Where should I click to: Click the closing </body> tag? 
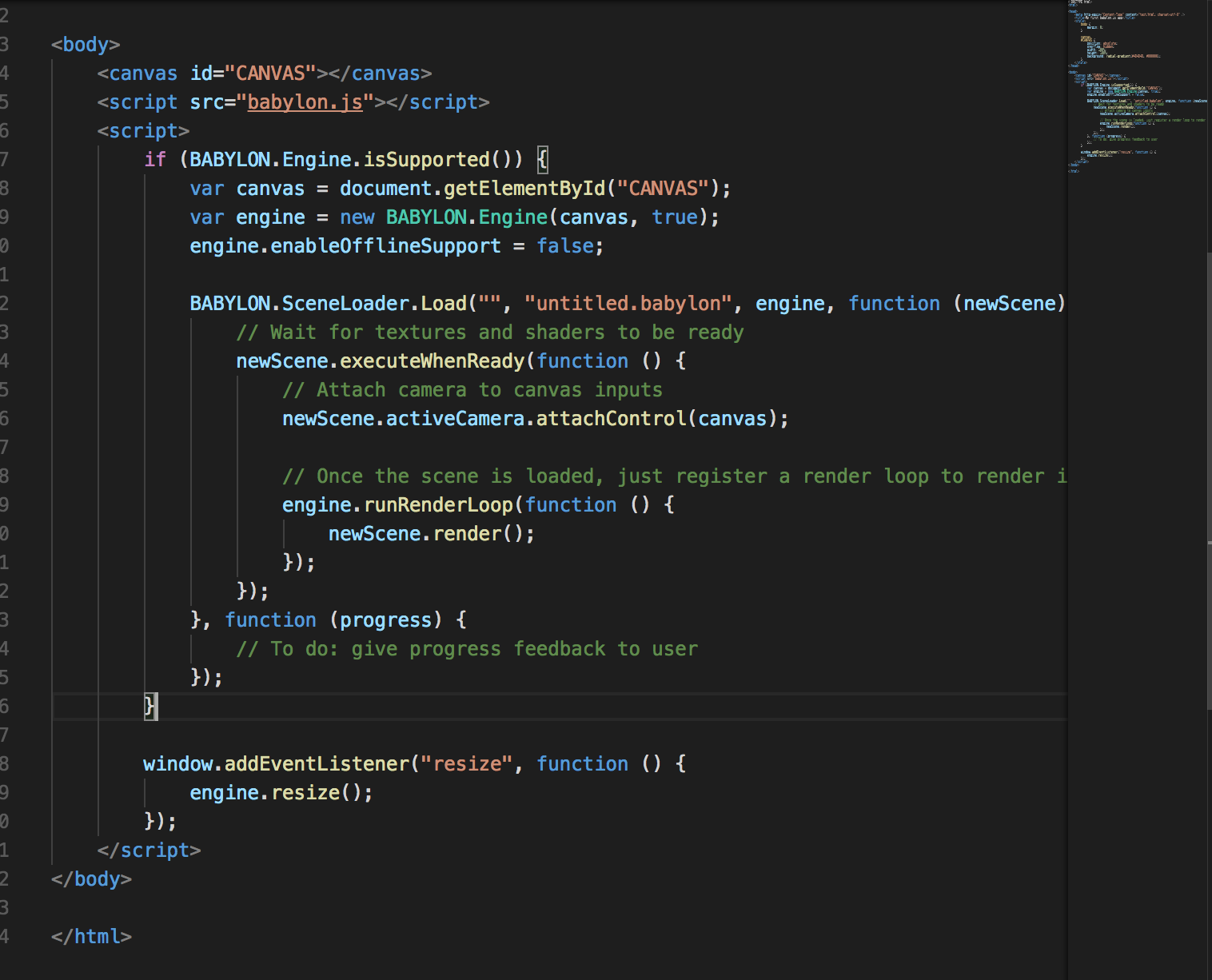91,879
